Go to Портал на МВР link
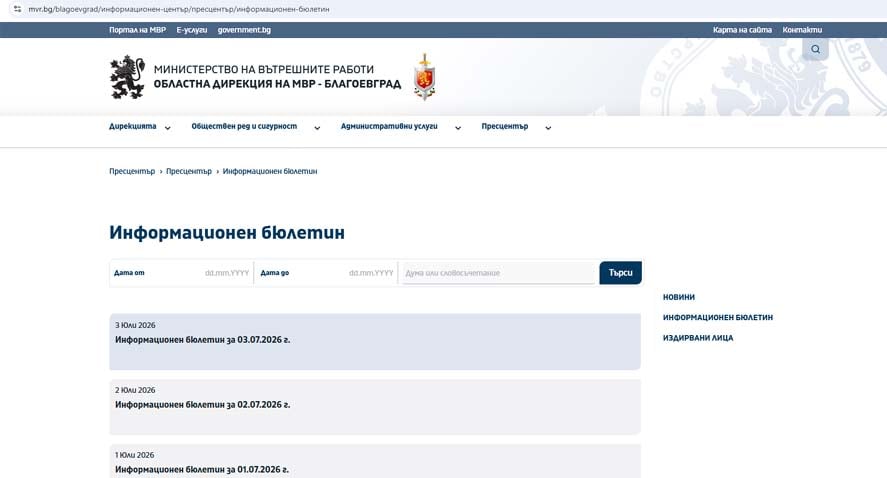Image resolution: width=887 pixels, height=478 pixels. click(137, 30)
